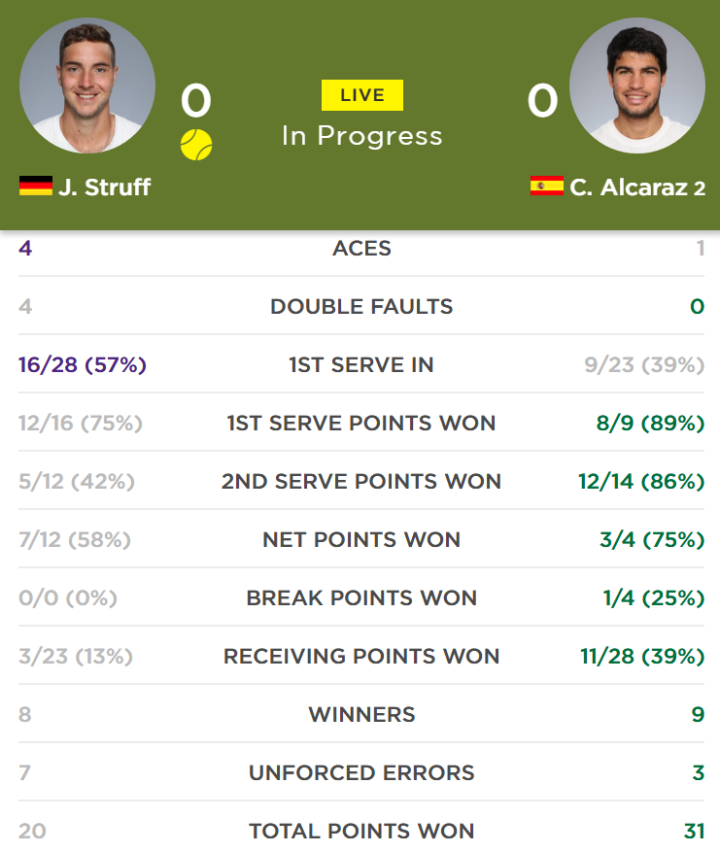This screenshot has width=720, height=852.
Task: Click Alcaraz's total points won 31
Action: pos(694,831)
